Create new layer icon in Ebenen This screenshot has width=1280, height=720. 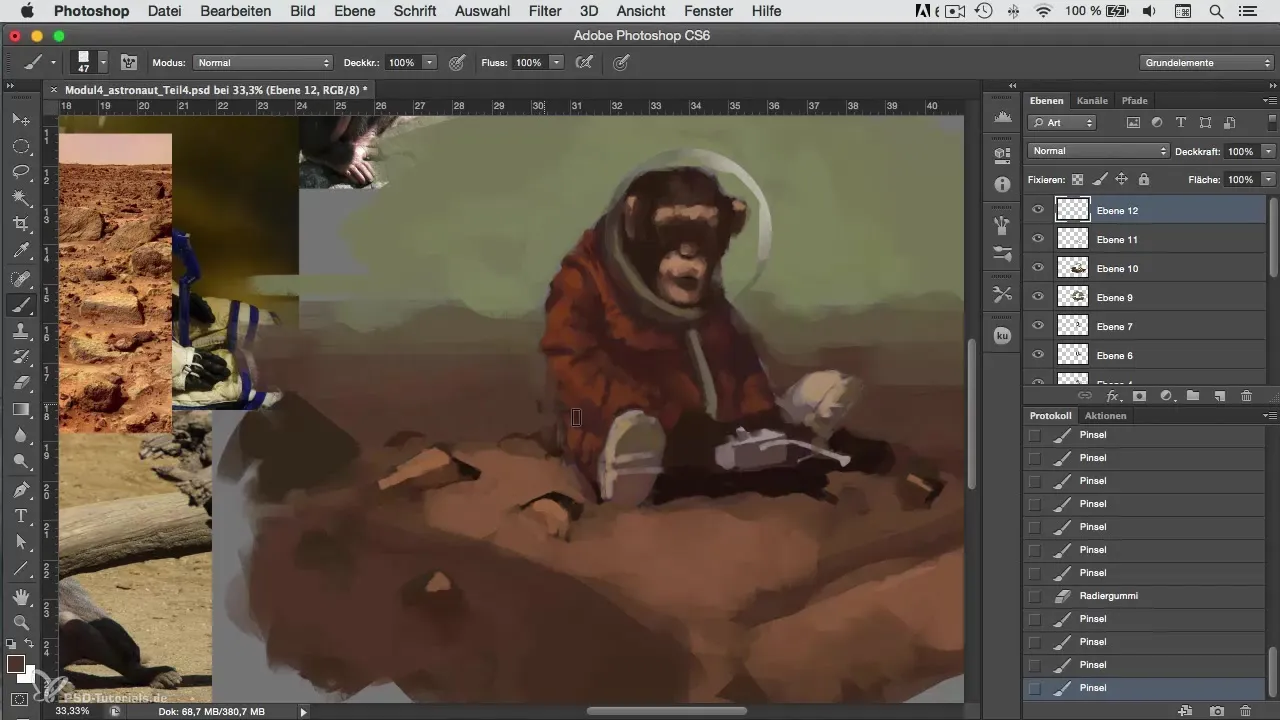pos(1219,396)
